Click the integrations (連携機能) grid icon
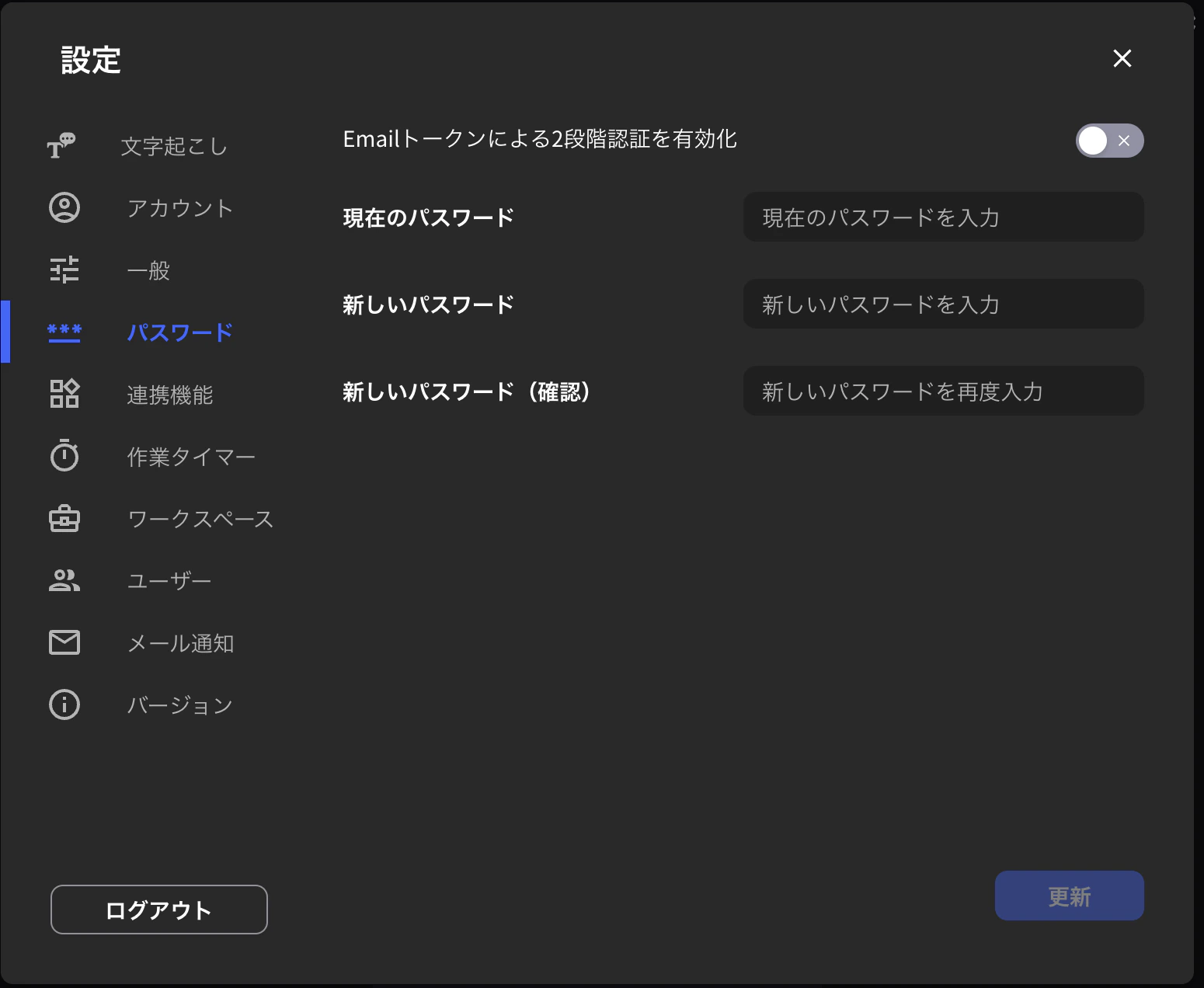 click(x=64, y=395)
